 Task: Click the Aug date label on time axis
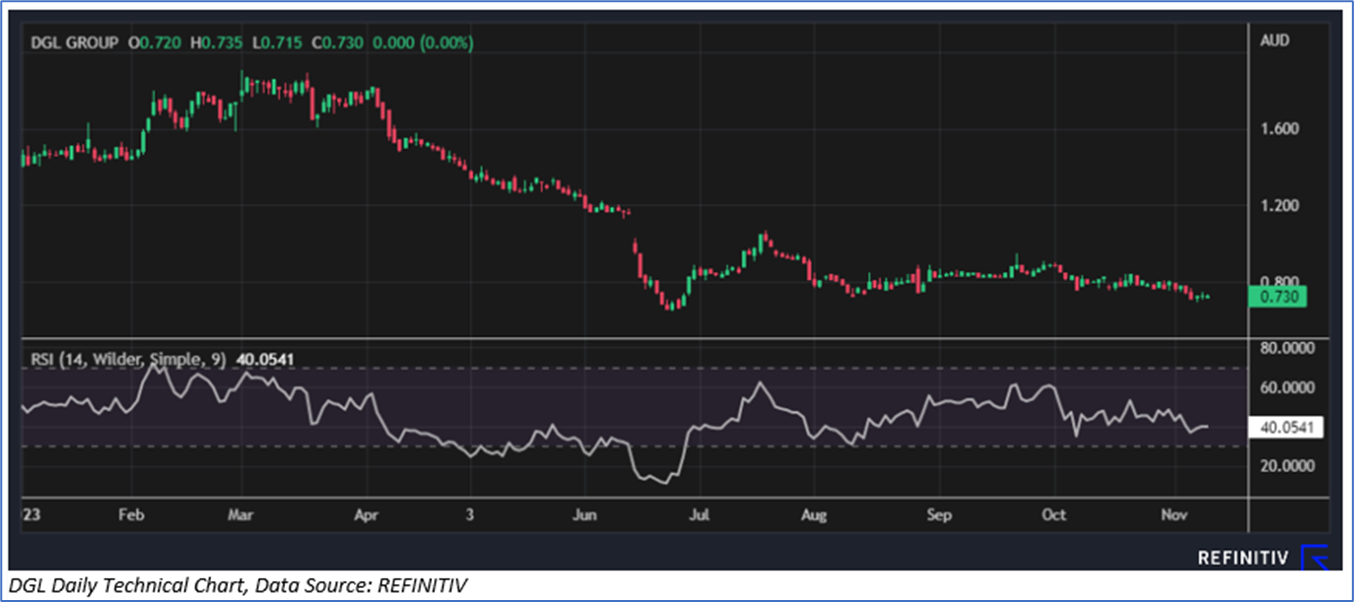tap(814, 515)
